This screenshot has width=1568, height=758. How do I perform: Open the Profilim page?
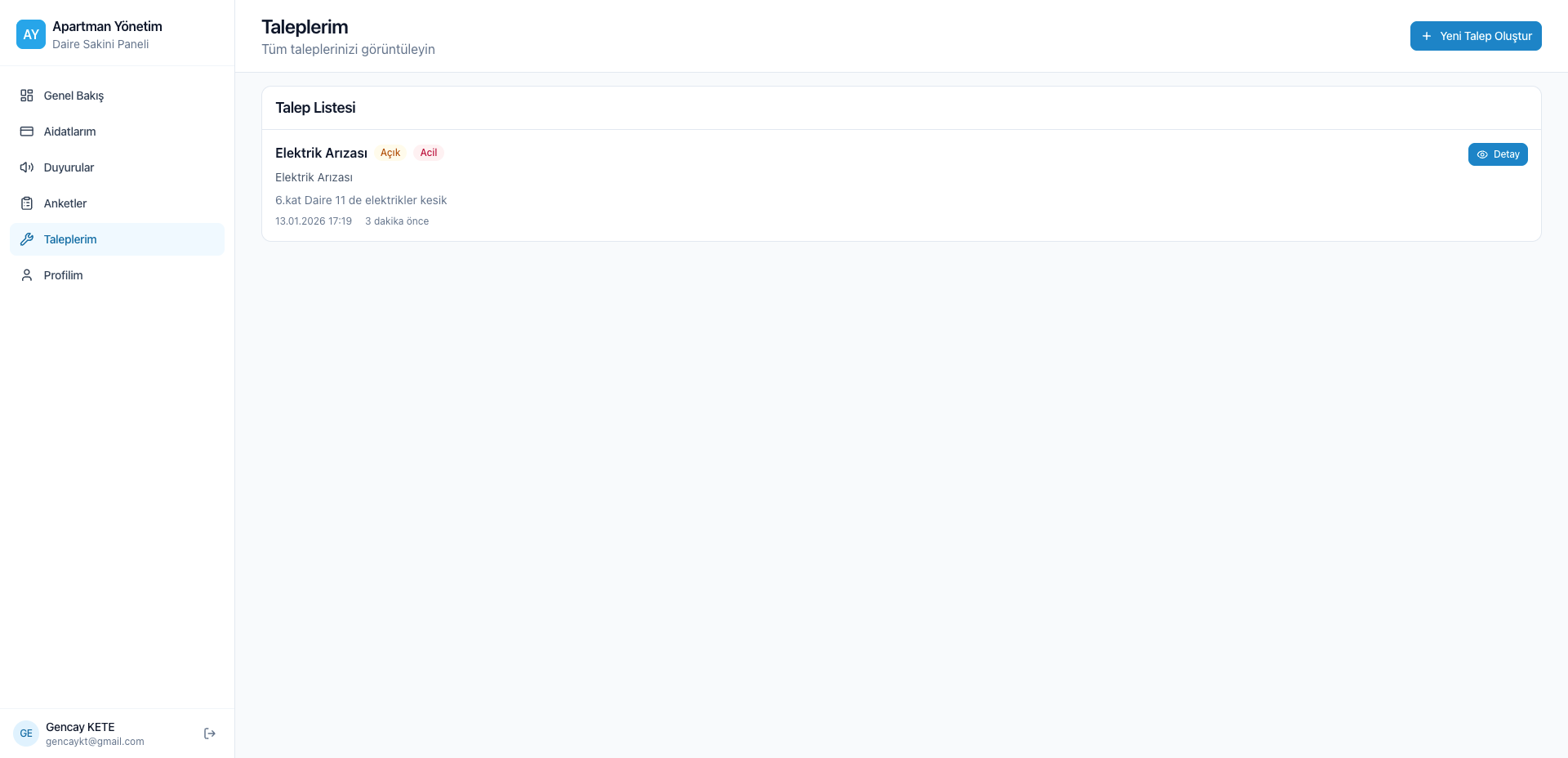(117, 275)
